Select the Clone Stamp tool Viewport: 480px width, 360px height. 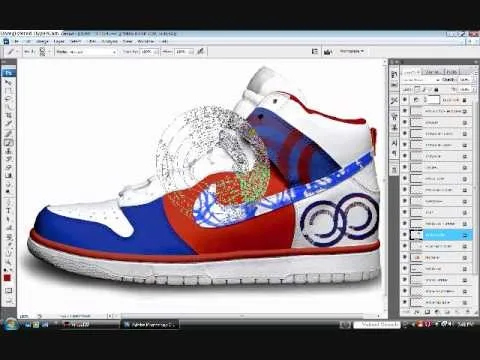(9, 150)
